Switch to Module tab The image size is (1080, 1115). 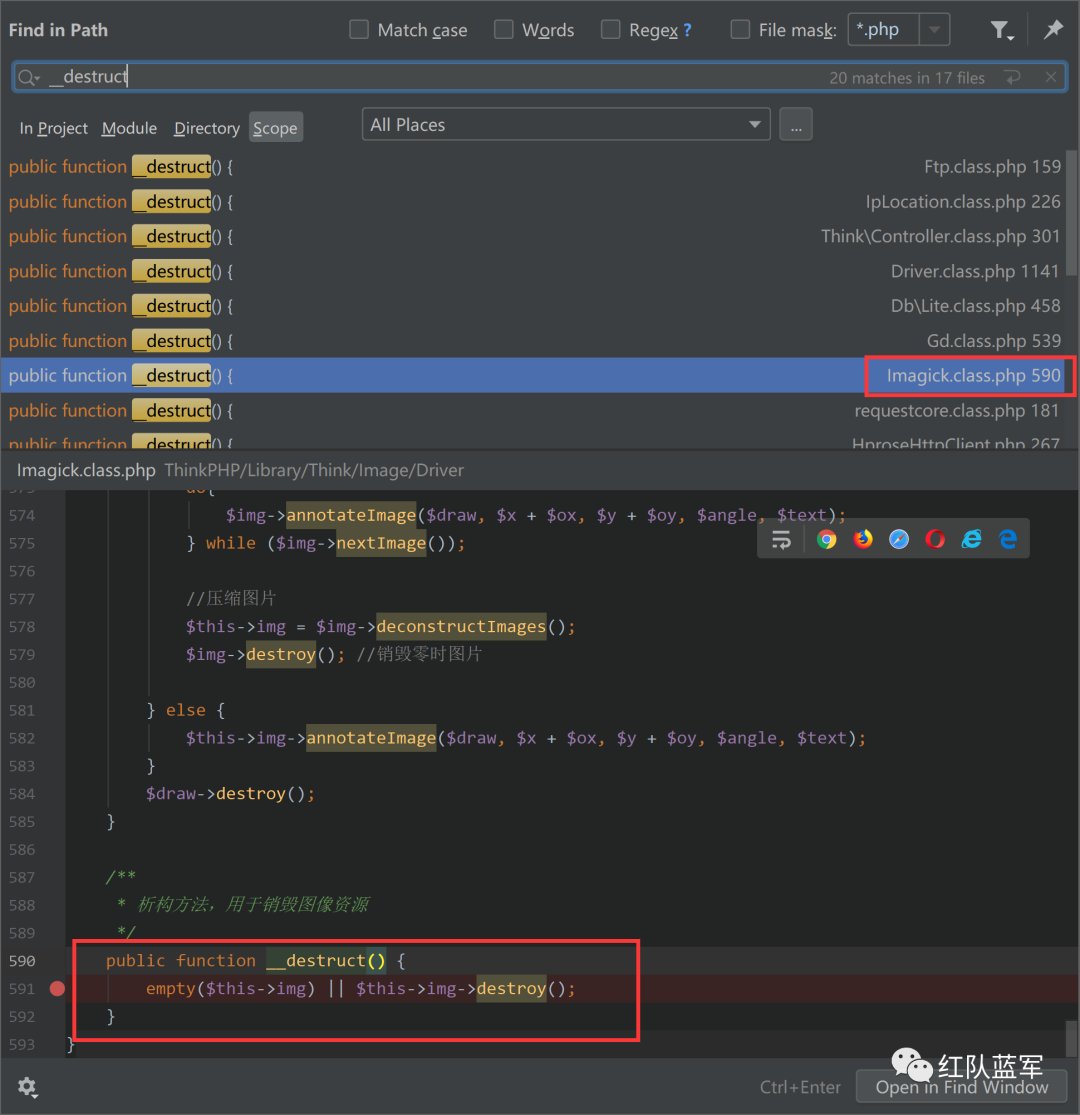coord(129,128)
